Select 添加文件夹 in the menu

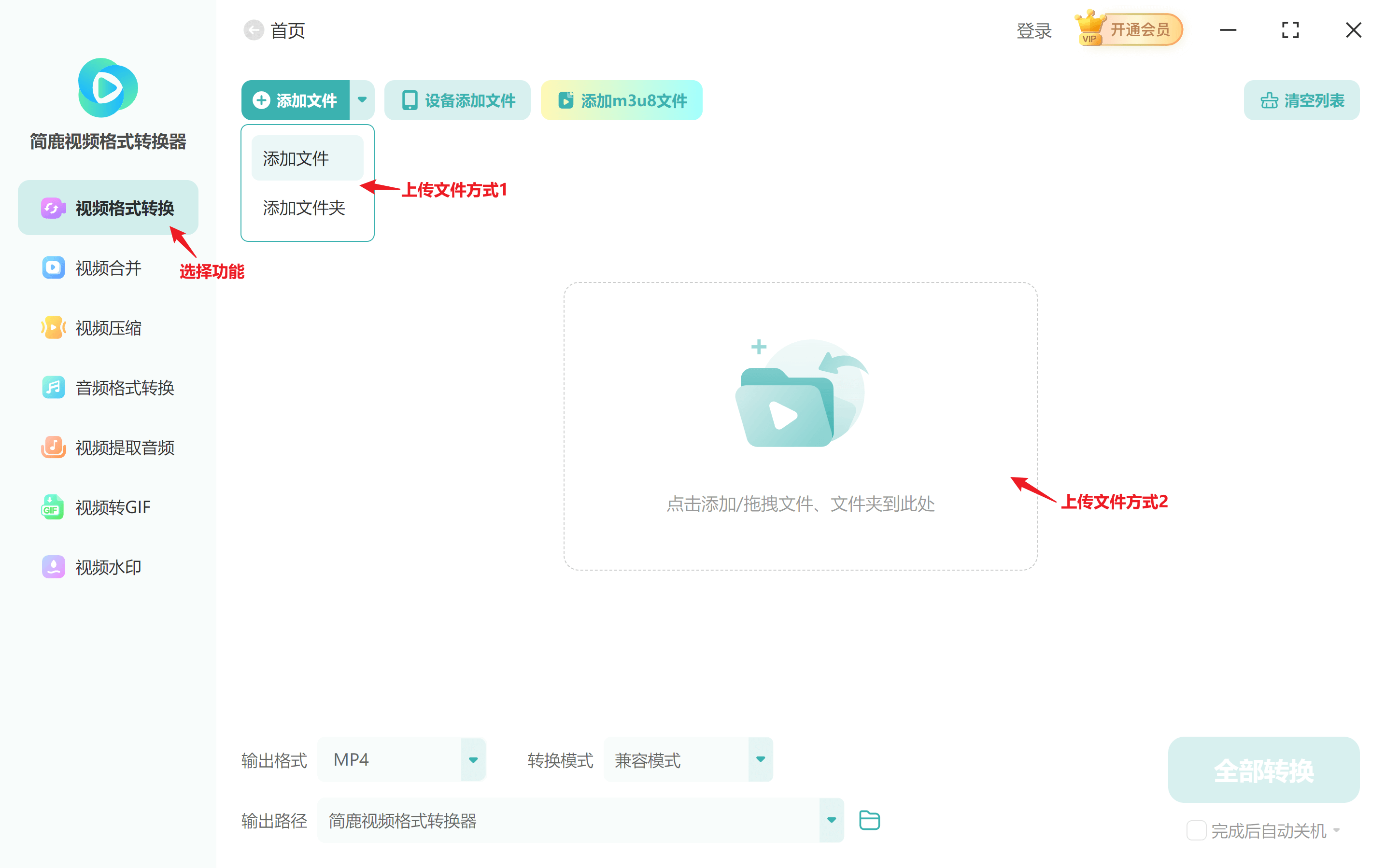[303, 208]
